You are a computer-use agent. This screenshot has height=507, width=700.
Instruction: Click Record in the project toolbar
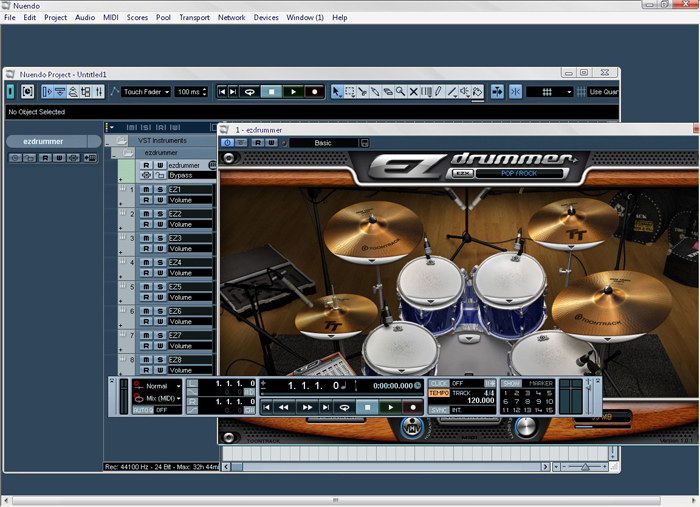pos(314,92)
